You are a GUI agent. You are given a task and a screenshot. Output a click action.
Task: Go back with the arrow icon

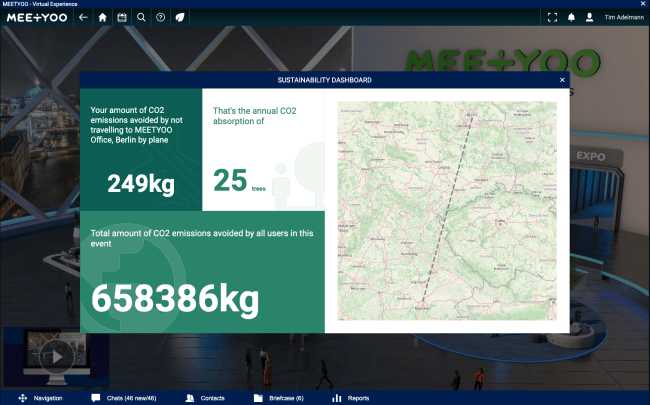tap(83, 17)
